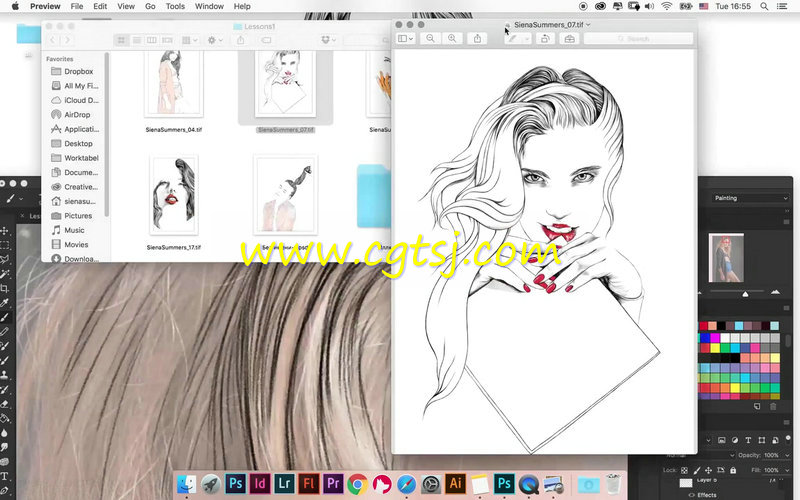This screenshot has height=500, width=800.
Task: Open the Go menu
Action: point(150,6)
